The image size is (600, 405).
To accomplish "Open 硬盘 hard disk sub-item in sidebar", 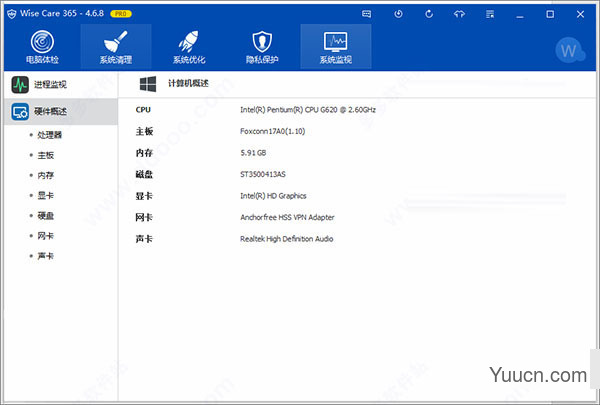I will [46, 216].
